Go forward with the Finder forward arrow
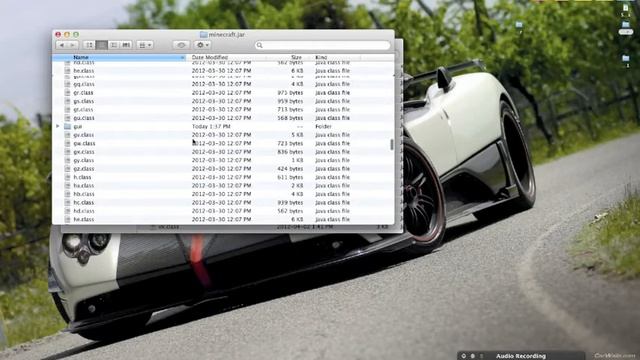 73,45
